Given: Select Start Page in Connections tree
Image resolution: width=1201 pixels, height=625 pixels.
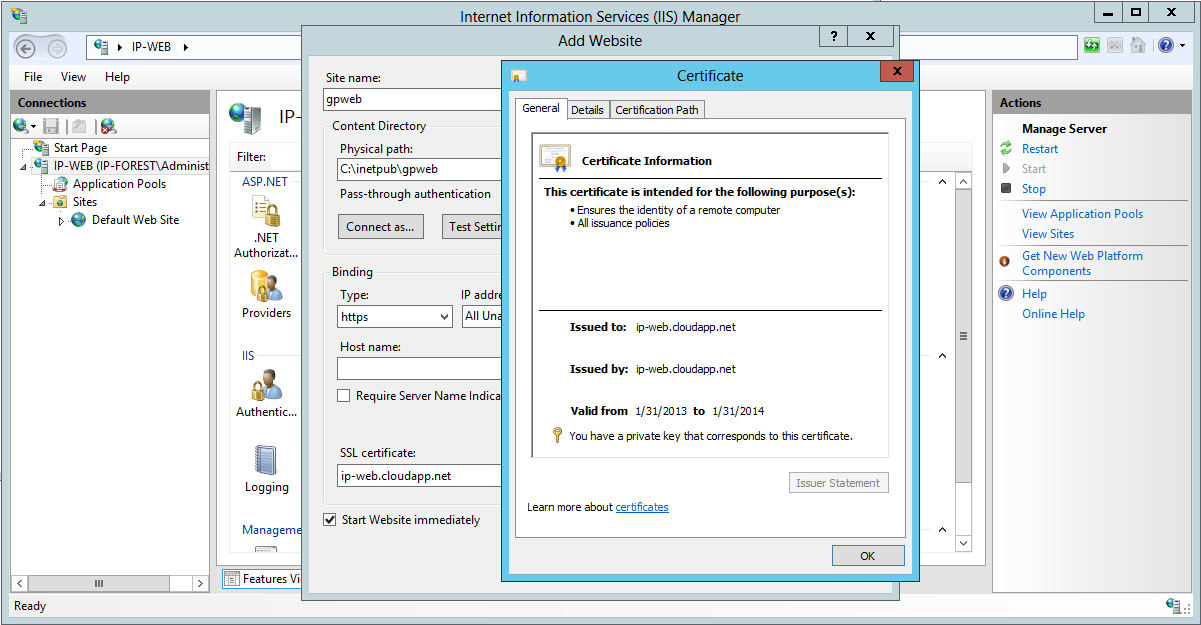Looking at the screenshot, I should pos(80,148).
